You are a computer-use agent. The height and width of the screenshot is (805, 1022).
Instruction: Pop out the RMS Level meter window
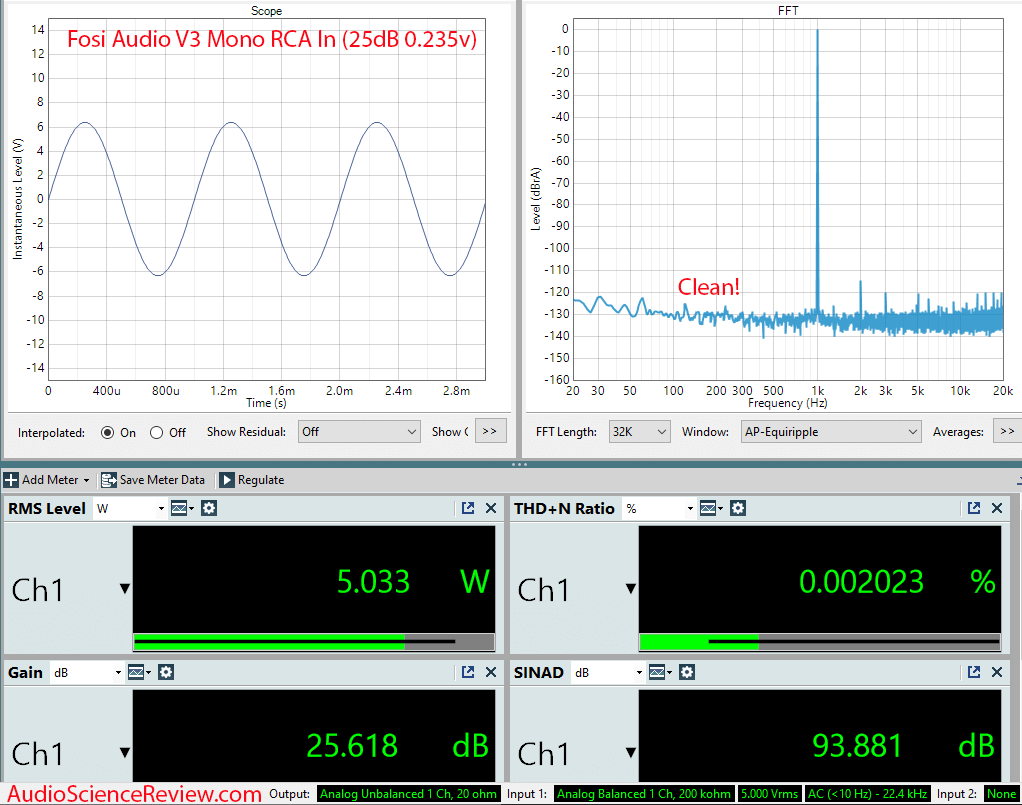pyautogui.click(x=468, y=508)
